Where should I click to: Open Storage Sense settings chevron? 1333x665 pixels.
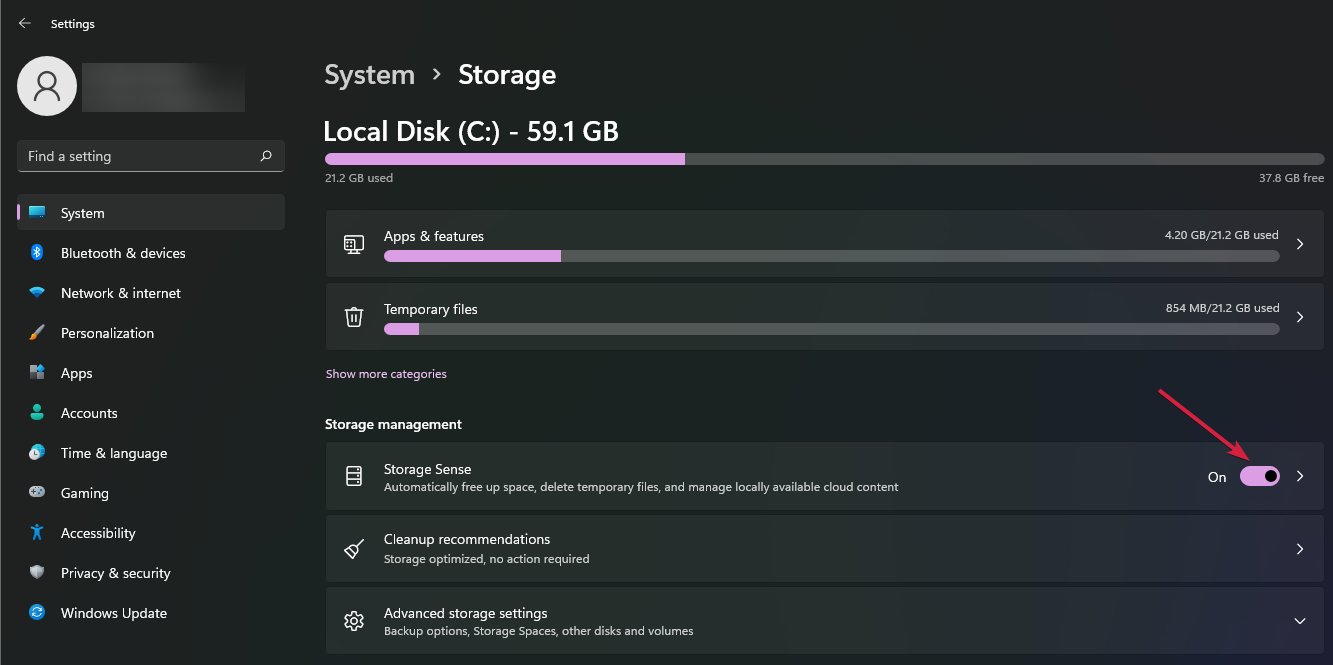tap(1300, 477)
